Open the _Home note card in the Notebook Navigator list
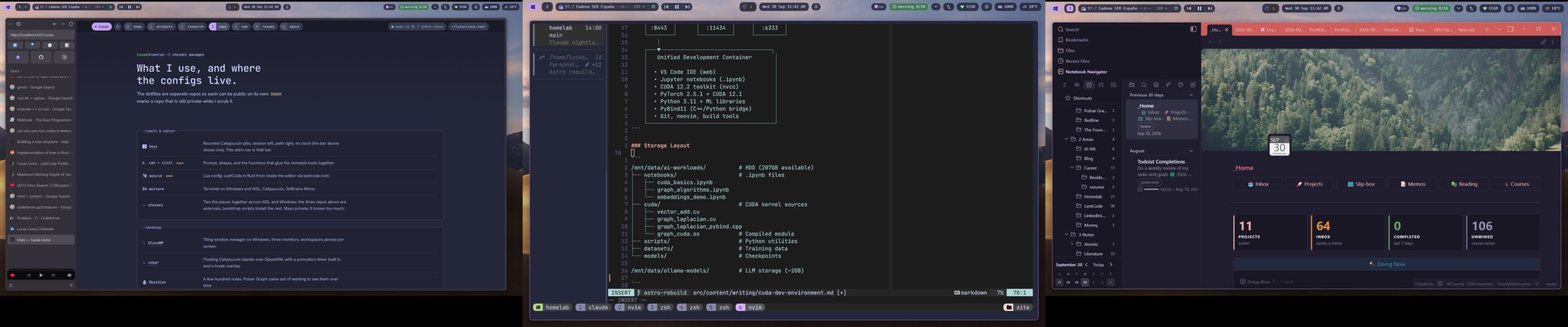Screen dimensions: 1568x327 [1162, 119]
